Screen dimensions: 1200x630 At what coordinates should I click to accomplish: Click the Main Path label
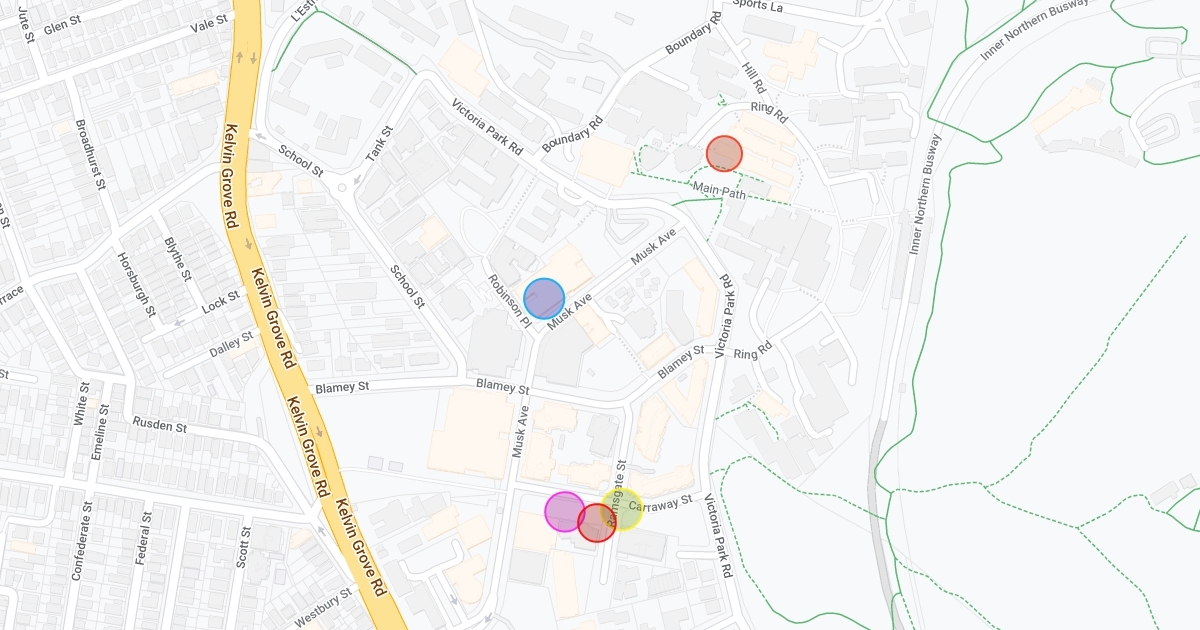click(719, 189)
